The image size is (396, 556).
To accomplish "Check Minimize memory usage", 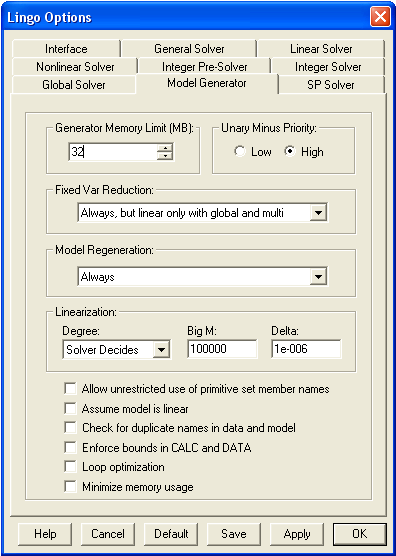I will (x=70, y=486).
